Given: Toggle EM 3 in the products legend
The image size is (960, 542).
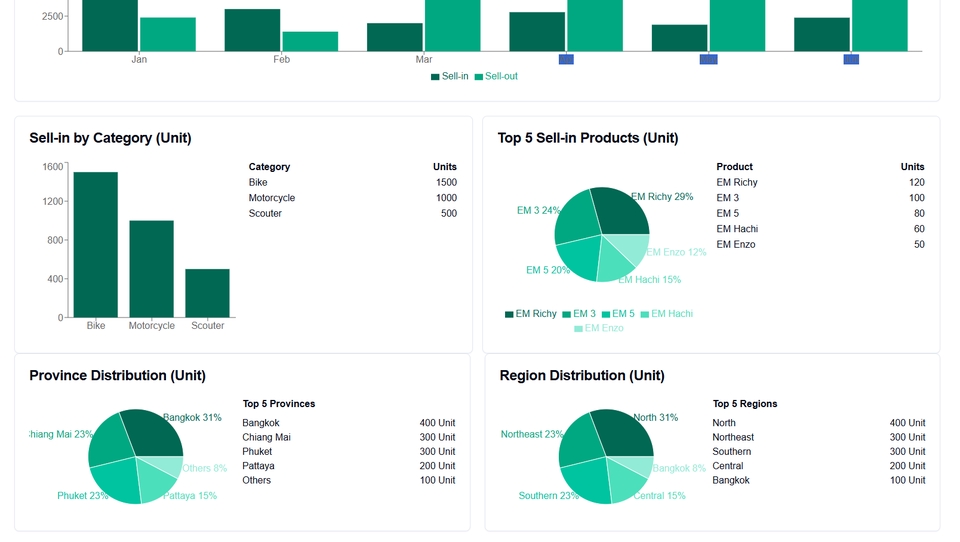Looking at the screenshot, I should (579, 314).
